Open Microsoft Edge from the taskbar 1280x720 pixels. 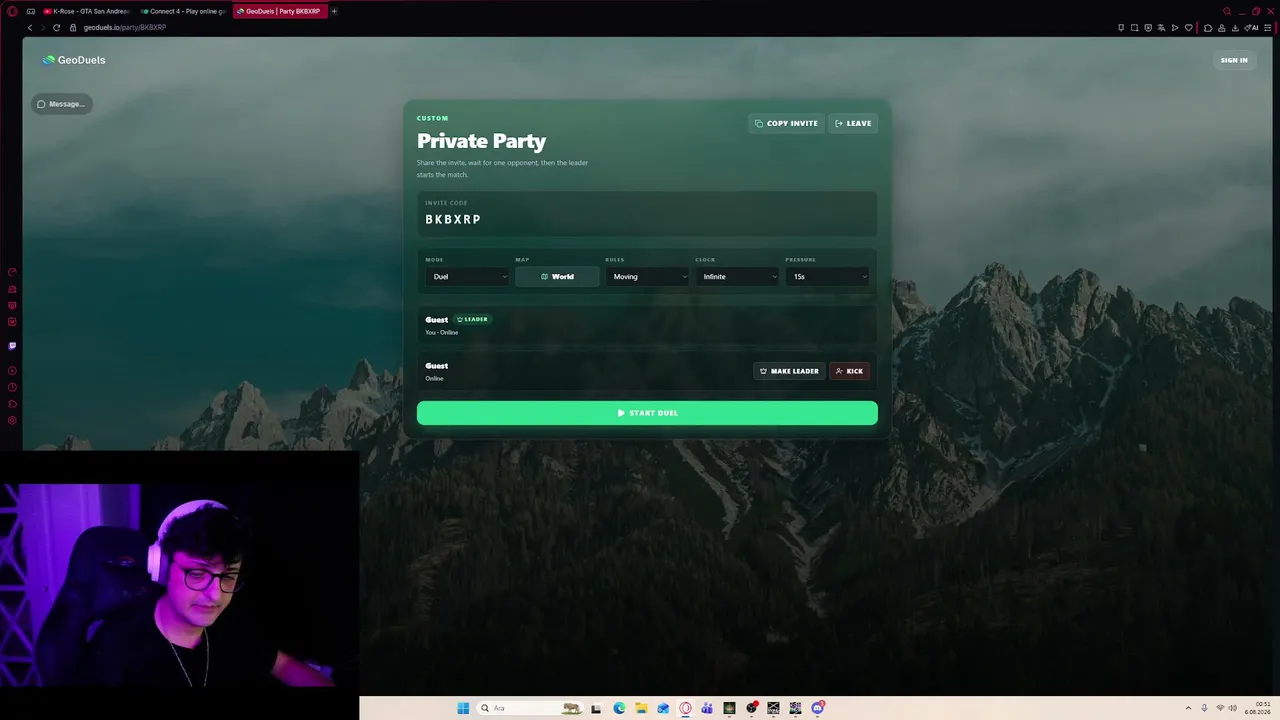pyautogui.click(x=619, y=708)
